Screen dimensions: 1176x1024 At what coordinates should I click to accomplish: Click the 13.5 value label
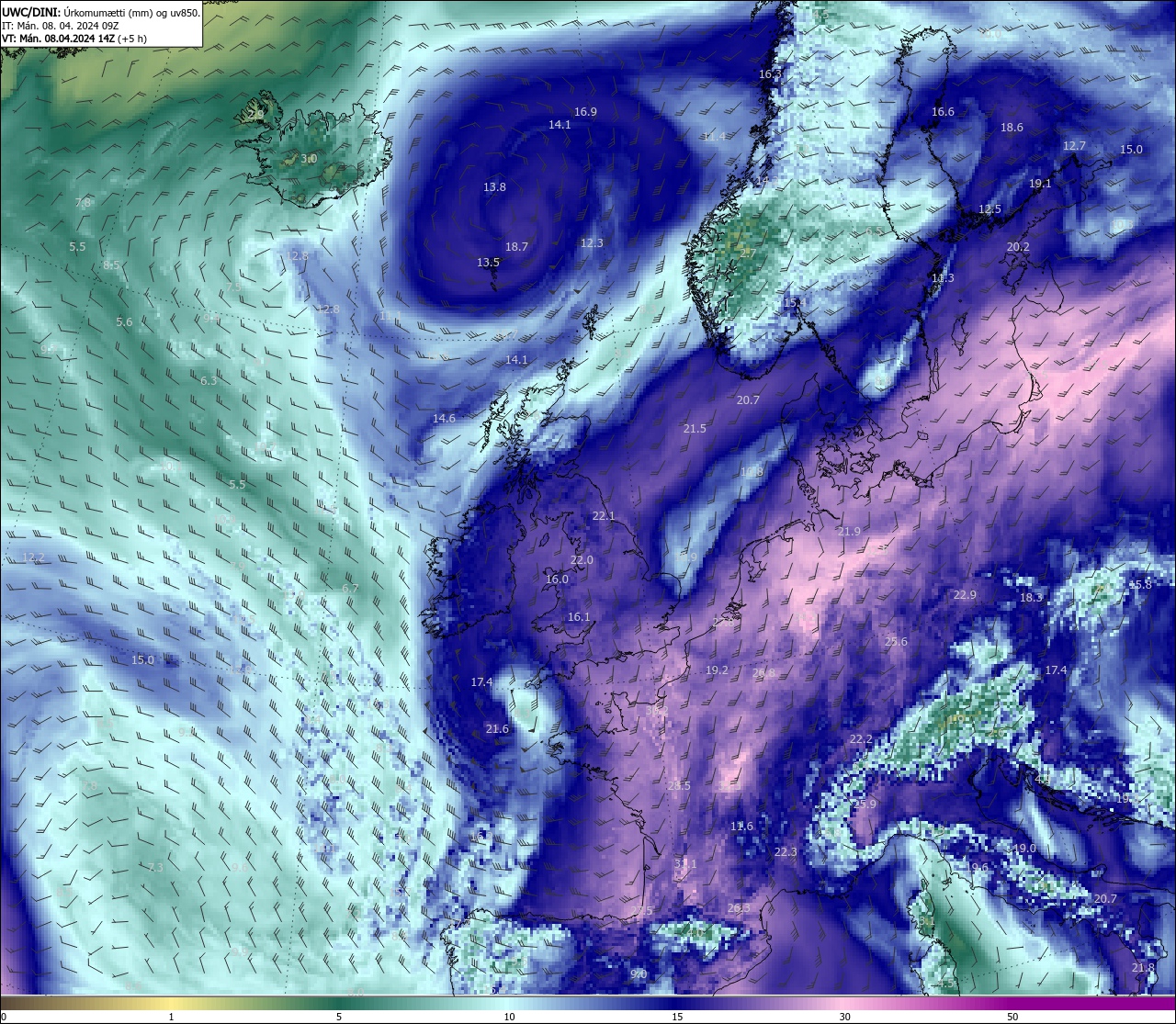(488, 263)
